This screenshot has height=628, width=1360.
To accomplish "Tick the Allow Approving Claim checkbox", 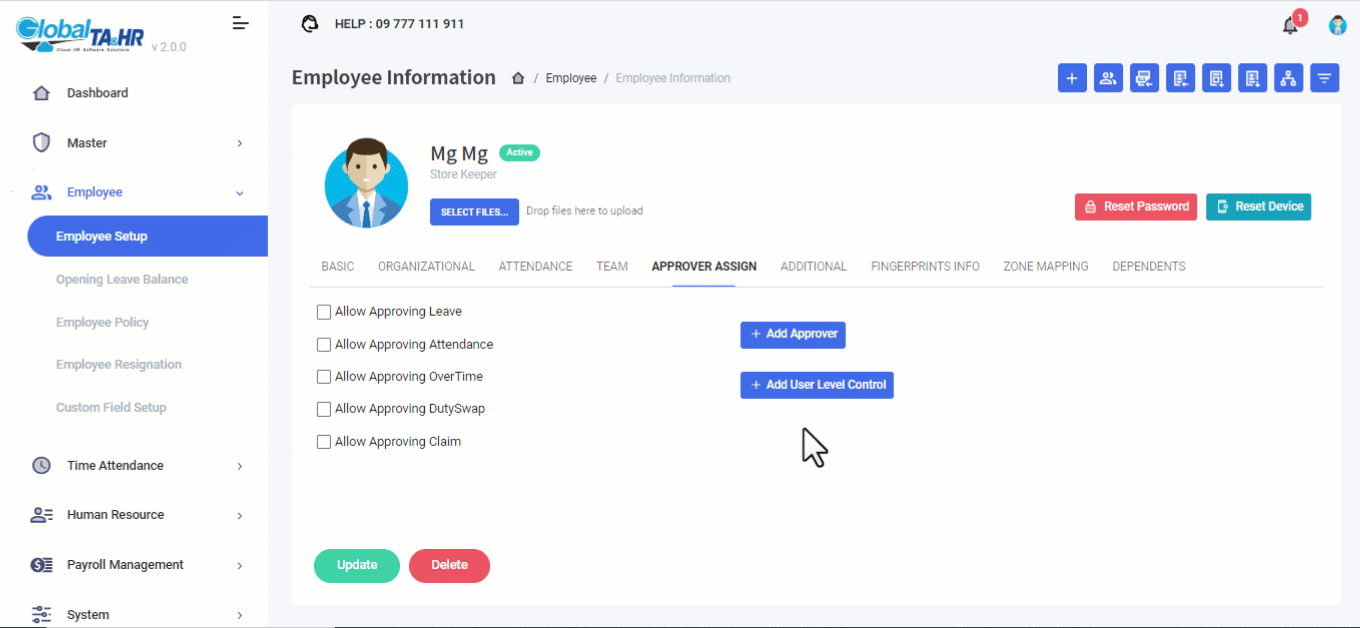I will (324, 442).
